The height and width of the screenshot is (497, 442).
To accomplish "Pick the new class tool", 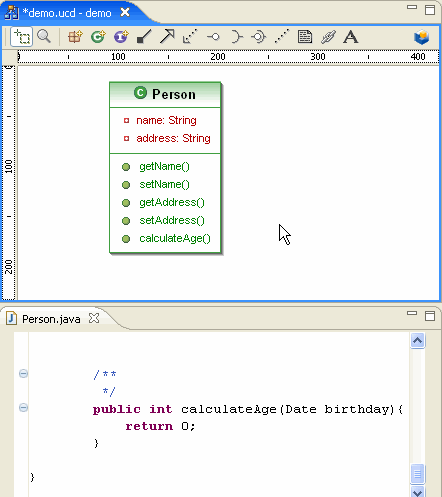I will pos(98,37).
